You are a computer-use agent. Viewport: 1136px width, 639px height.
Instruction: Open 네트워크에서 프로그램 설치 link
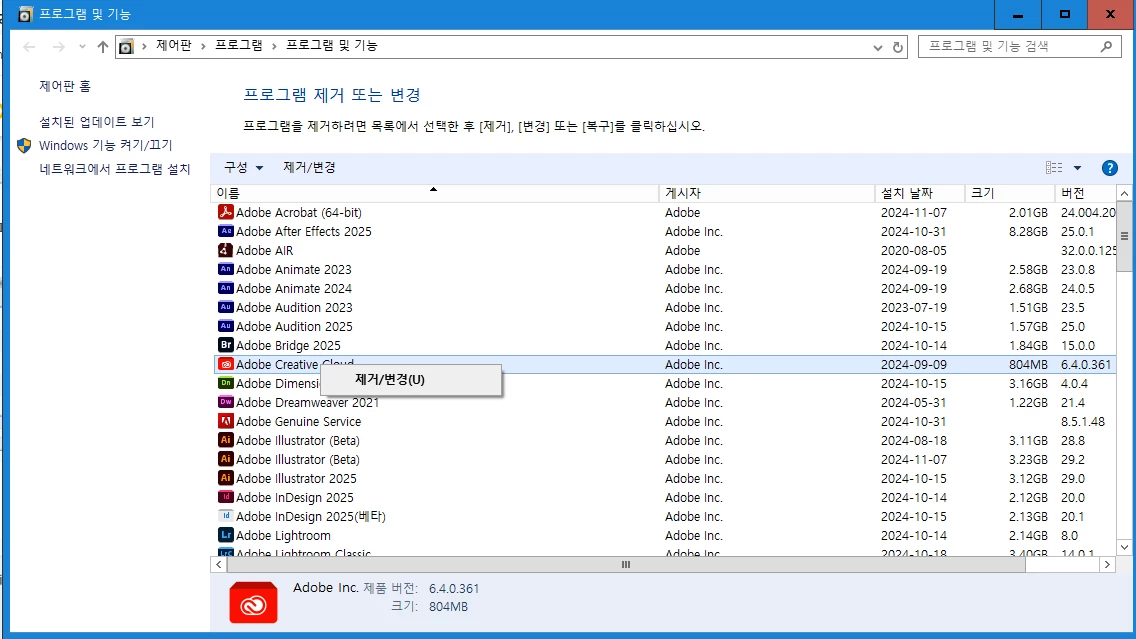point(114,169)
